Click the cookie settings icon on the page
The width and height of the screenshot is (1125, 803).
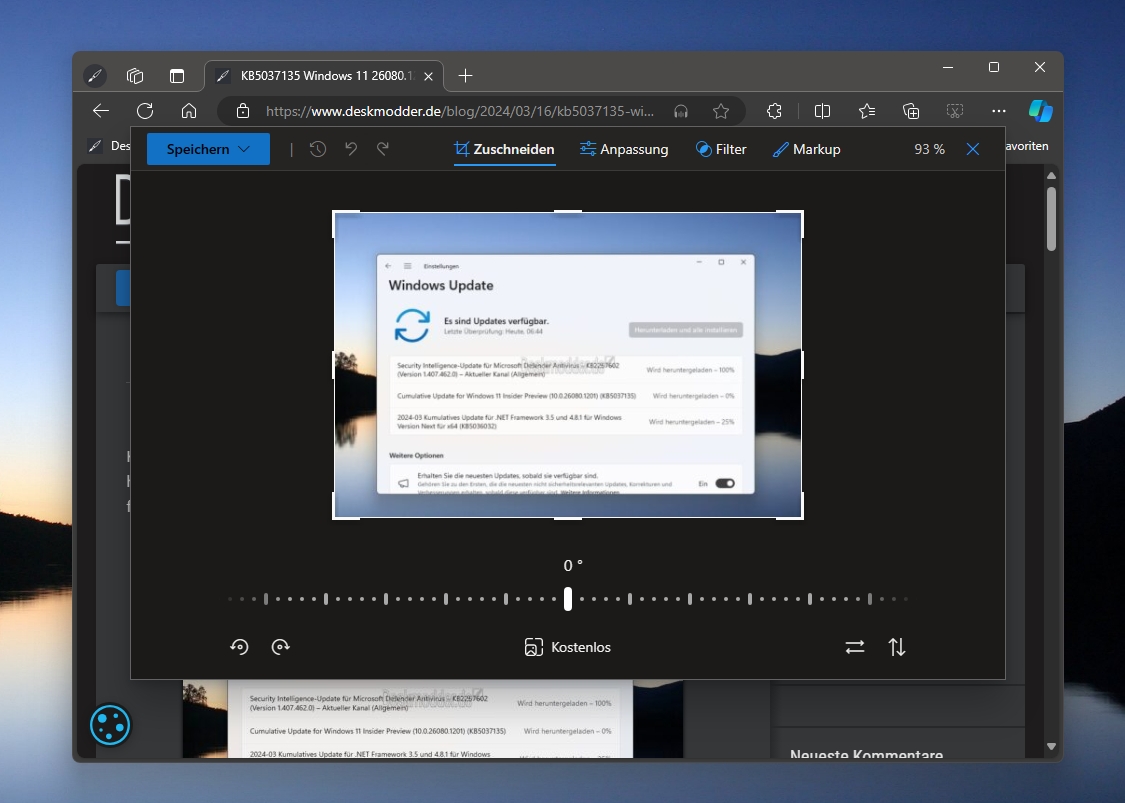[110, 725]
